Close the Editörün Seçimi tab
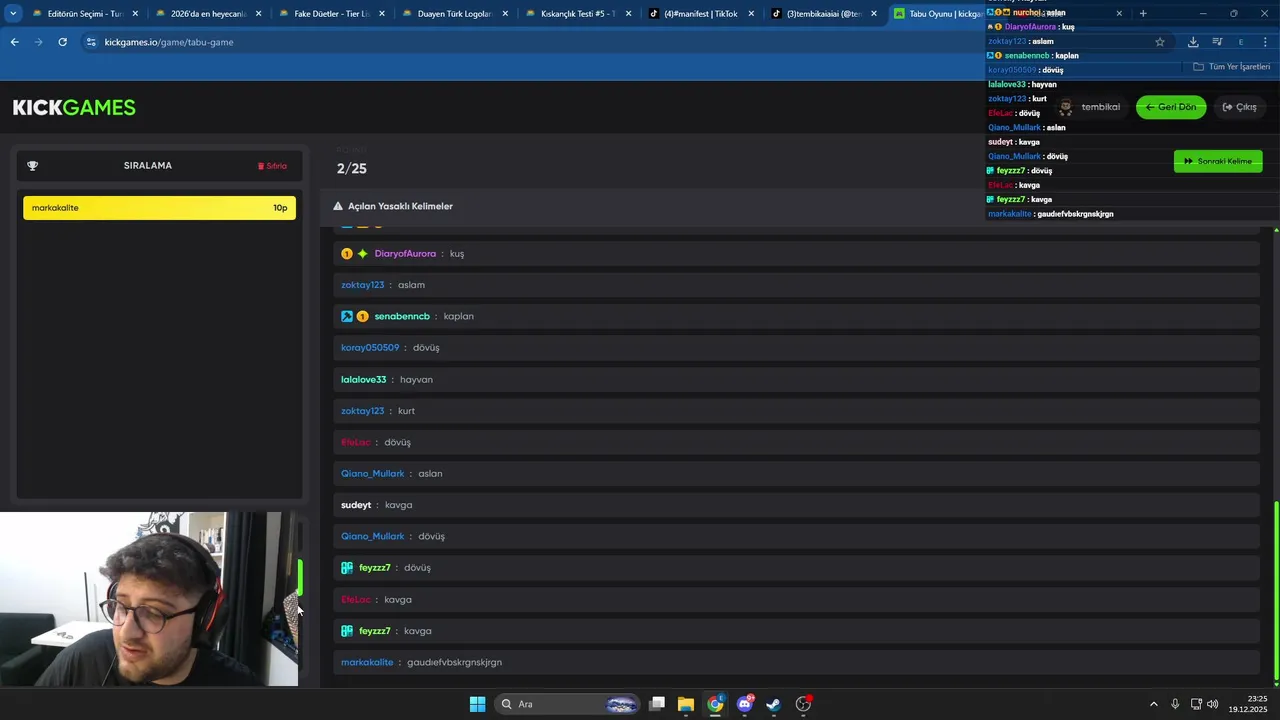1280x720 pixels. (x=136, y=14)
